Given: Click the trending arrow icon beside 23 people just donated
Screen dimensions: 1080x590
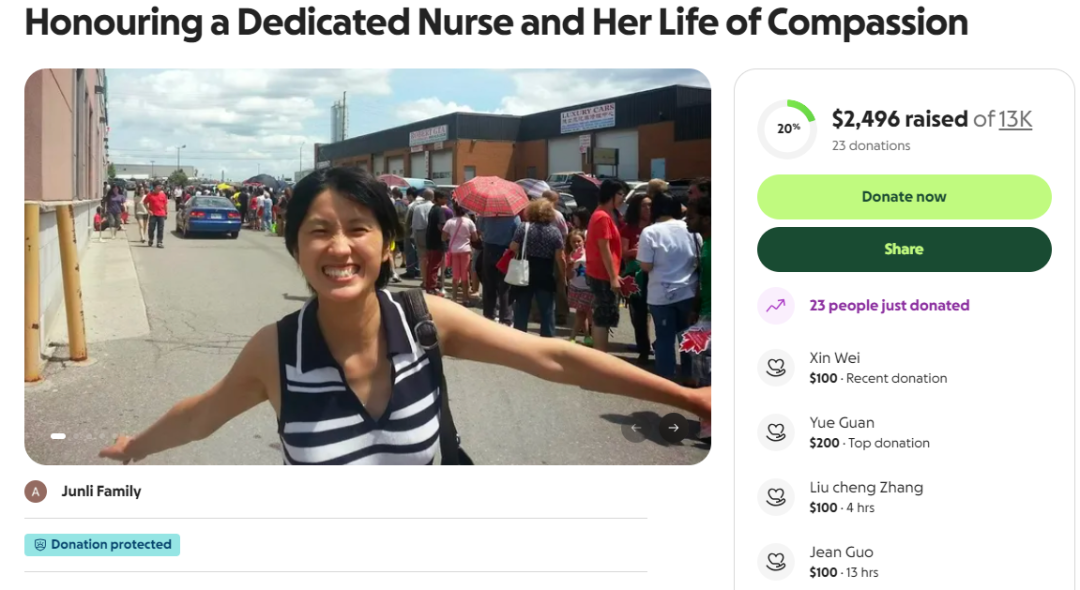Looking at the screenshot, I should pyautogui.click(x=776, y=306).
